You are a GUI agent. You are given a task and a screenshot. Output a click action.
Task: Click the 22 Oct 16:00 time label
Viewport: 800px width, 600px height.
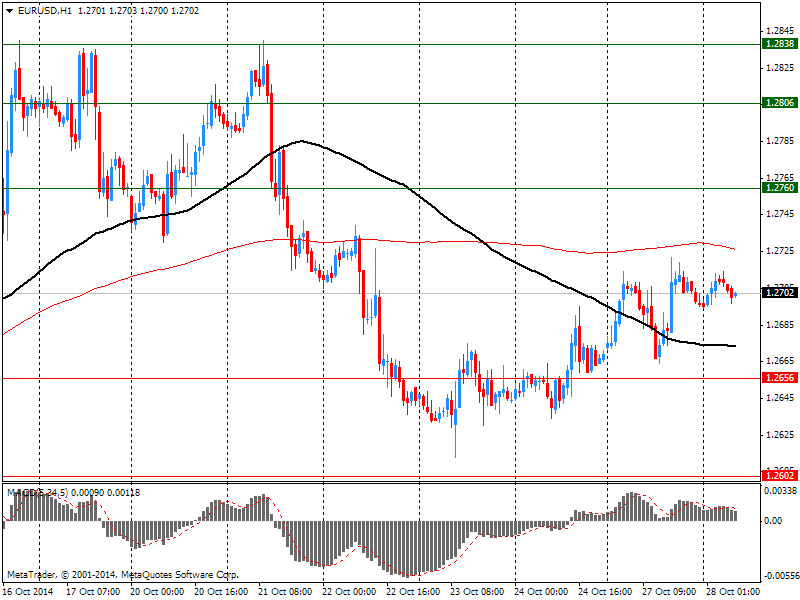[x=413, y=592]
